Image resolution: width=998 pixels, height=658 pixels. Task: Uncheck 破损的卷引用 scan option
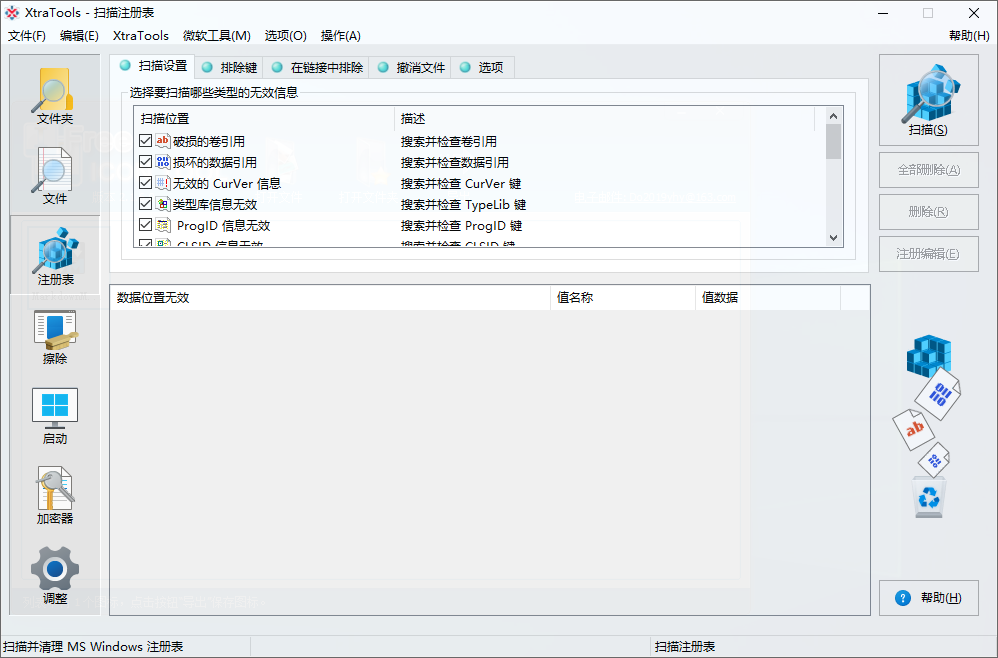(144, 141)
